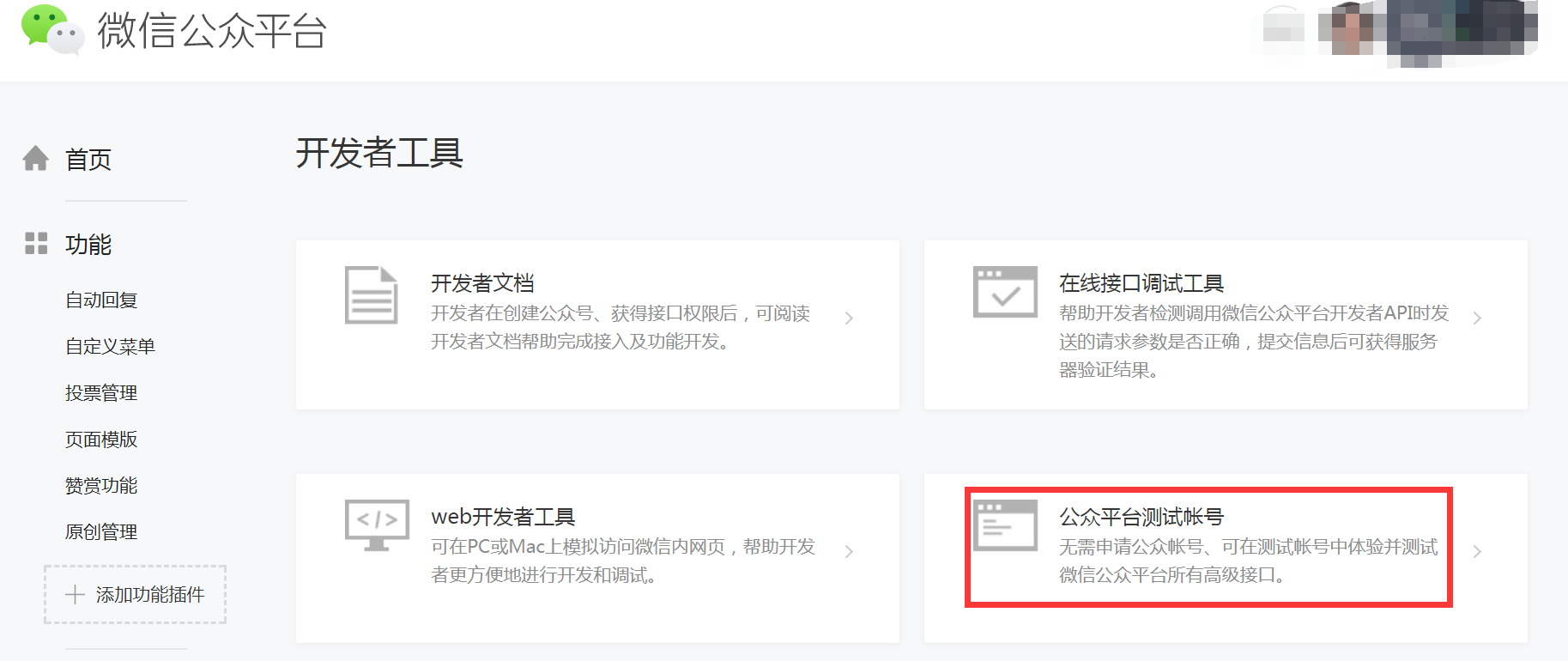This screenshot has width=1568, height=661.
Task: Click the 开发者工具 page heading
Action: point(379,154)
